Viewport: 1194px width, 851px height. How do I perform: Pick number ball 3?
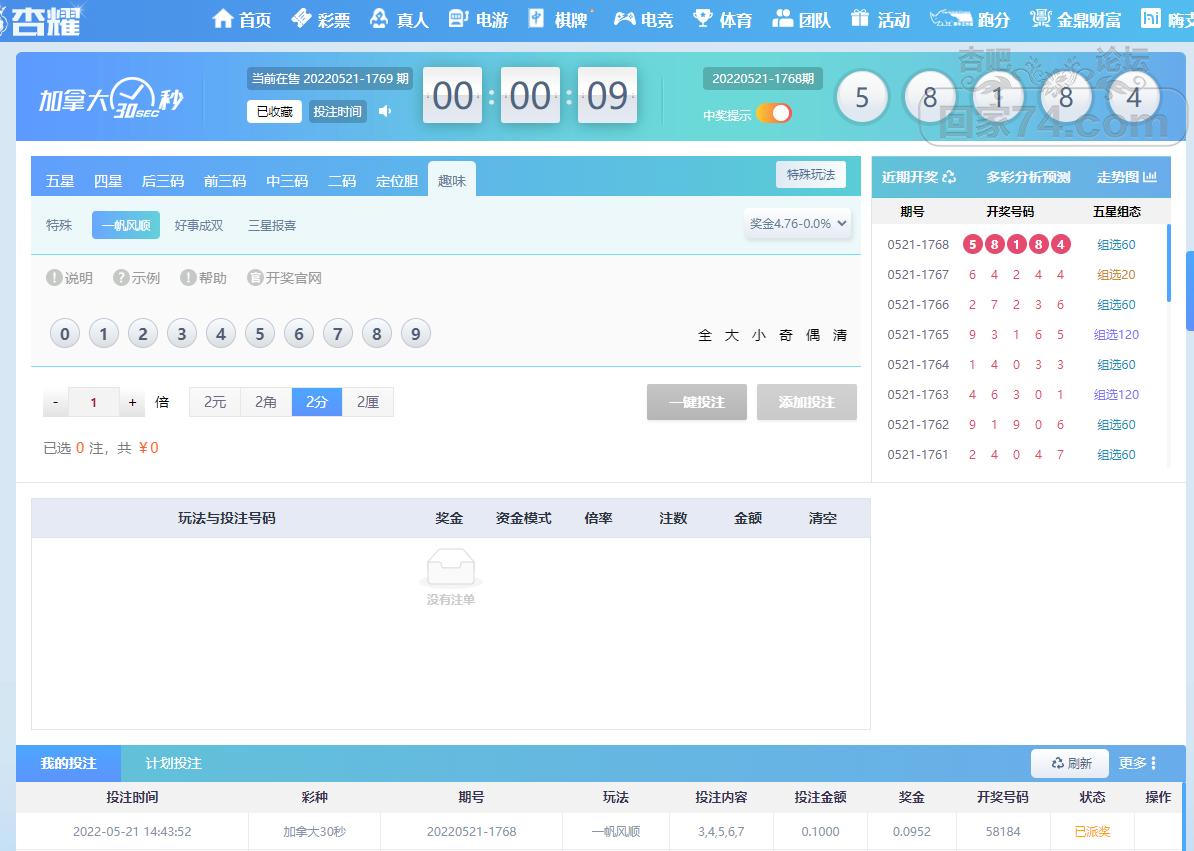pos(182,333)
